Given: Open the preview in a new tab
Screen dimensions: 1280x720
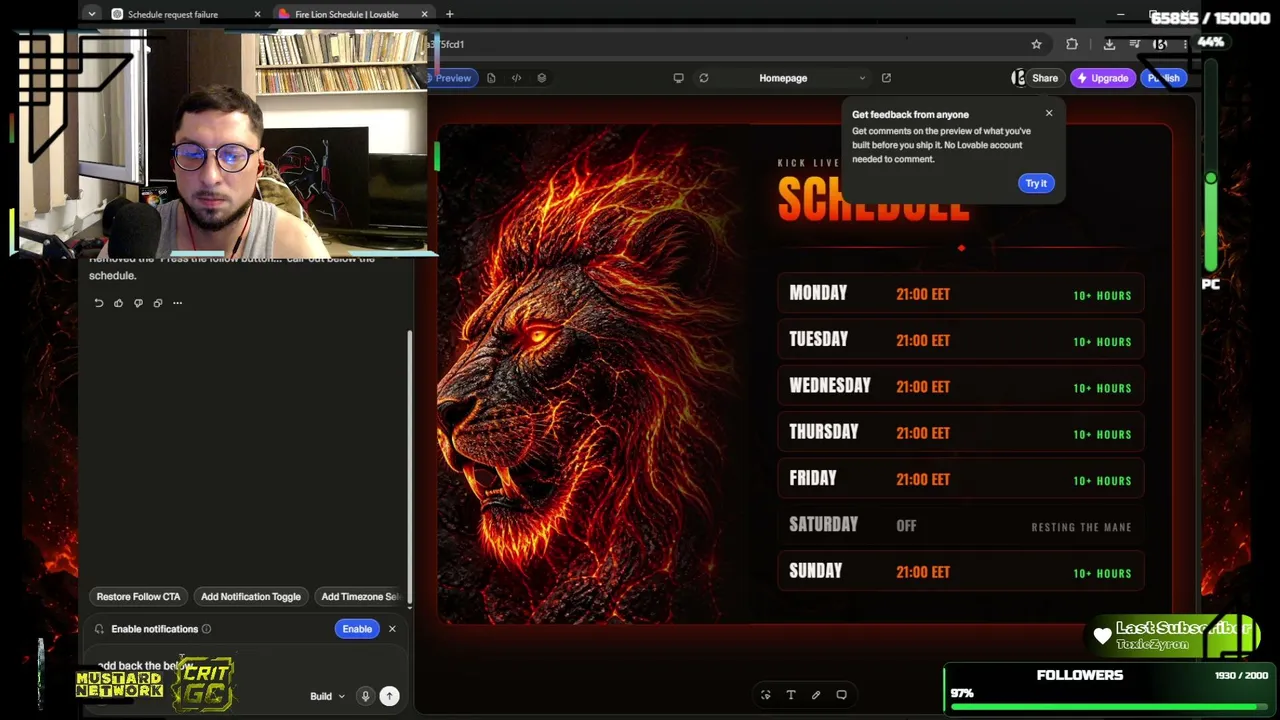Looking at the screenshot, I should click(886, 78).
